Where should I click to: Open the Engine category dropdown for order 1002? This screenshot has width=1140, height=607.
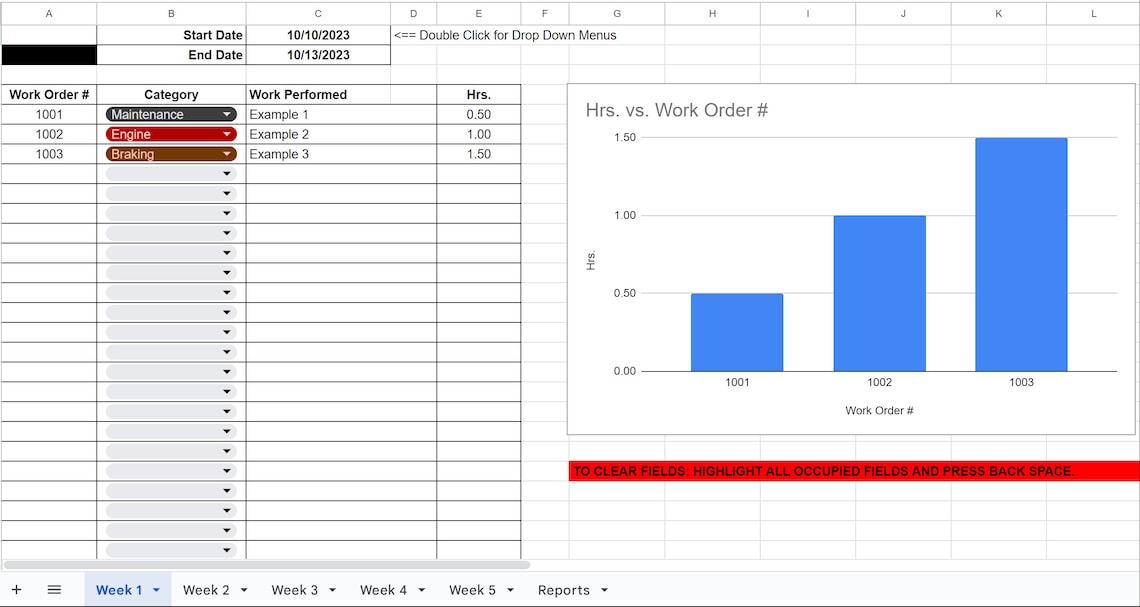point(228,134)
